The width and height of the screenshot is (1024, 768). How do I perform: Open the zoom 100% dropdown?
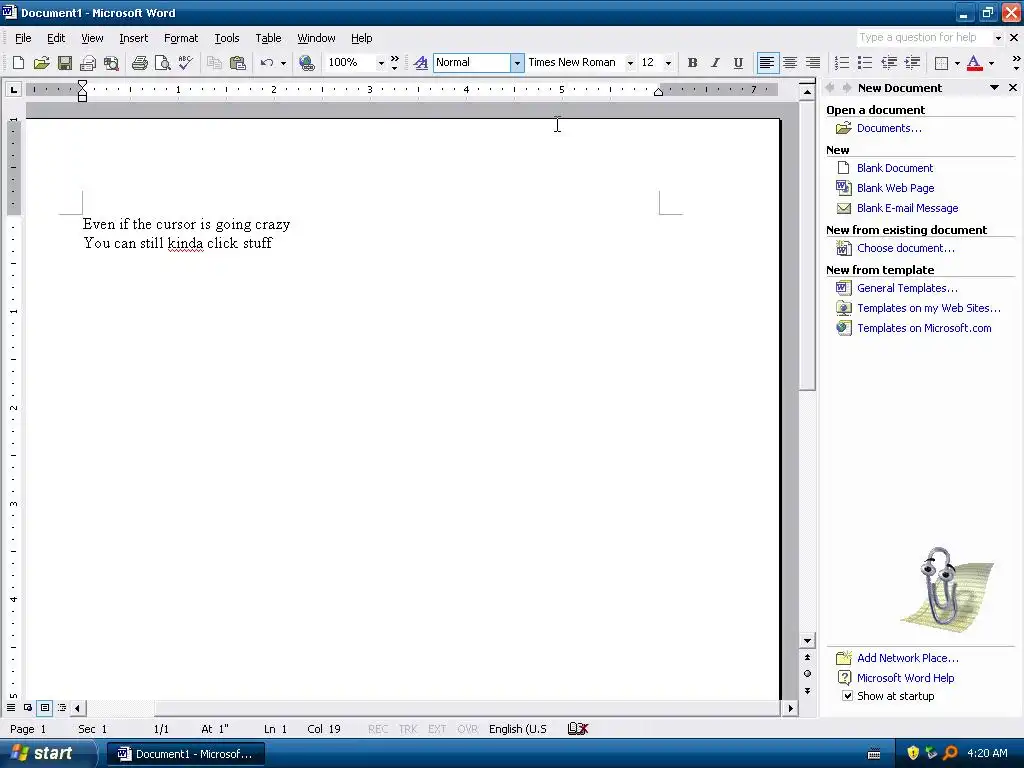tap(381, 63)
